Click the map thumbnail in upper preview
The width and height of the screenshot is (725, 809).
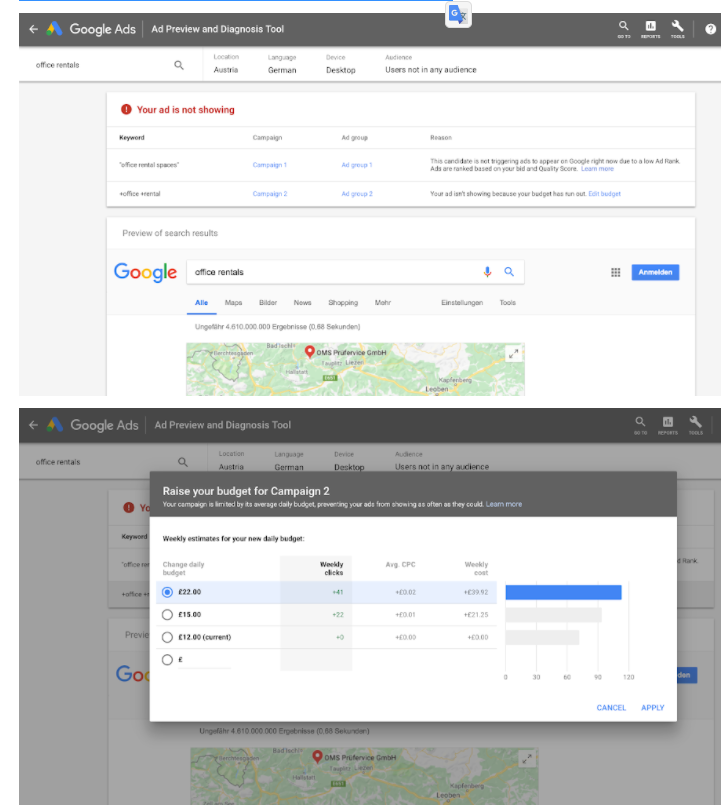[355, 369]
